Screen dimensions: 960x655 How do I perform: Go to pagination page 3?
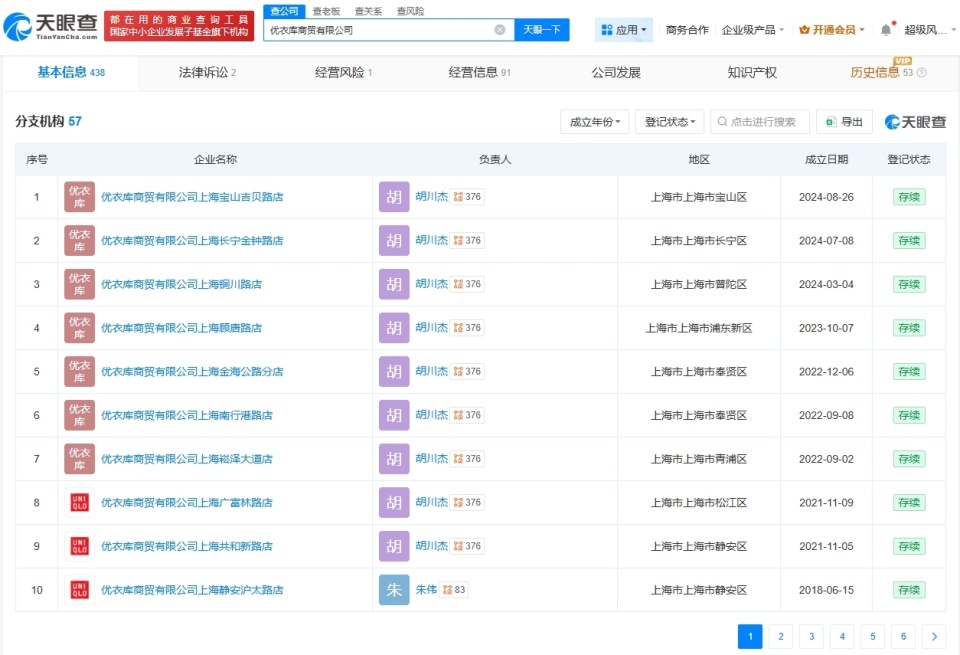[x=811, y=636]
